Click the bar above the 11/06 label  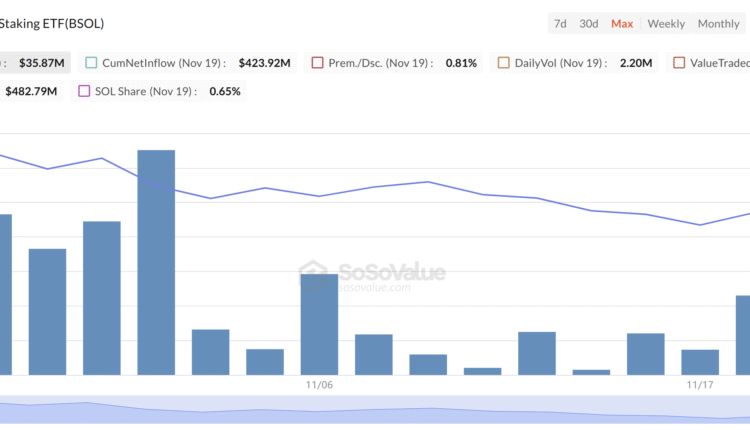(x=319, y=324)
